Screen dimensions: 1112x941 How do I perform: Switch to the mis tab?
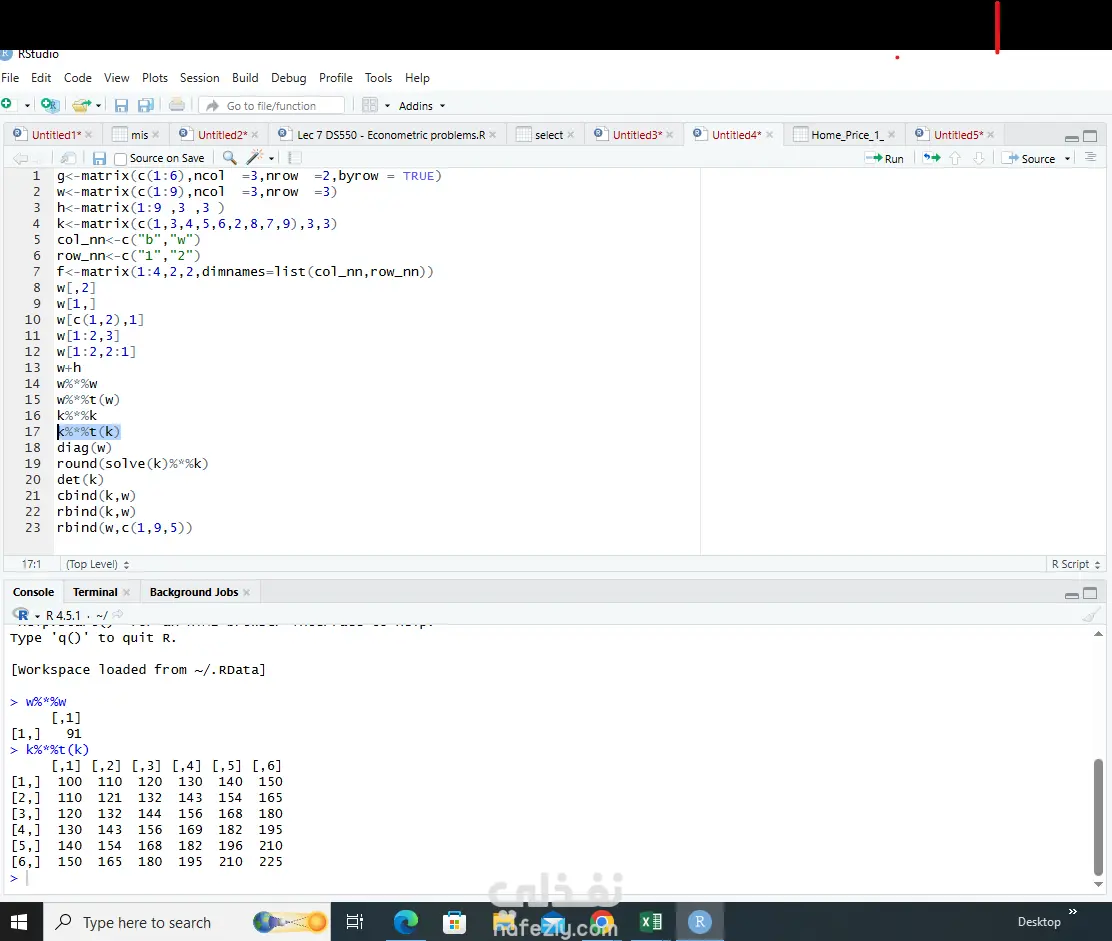pos(140,135)
